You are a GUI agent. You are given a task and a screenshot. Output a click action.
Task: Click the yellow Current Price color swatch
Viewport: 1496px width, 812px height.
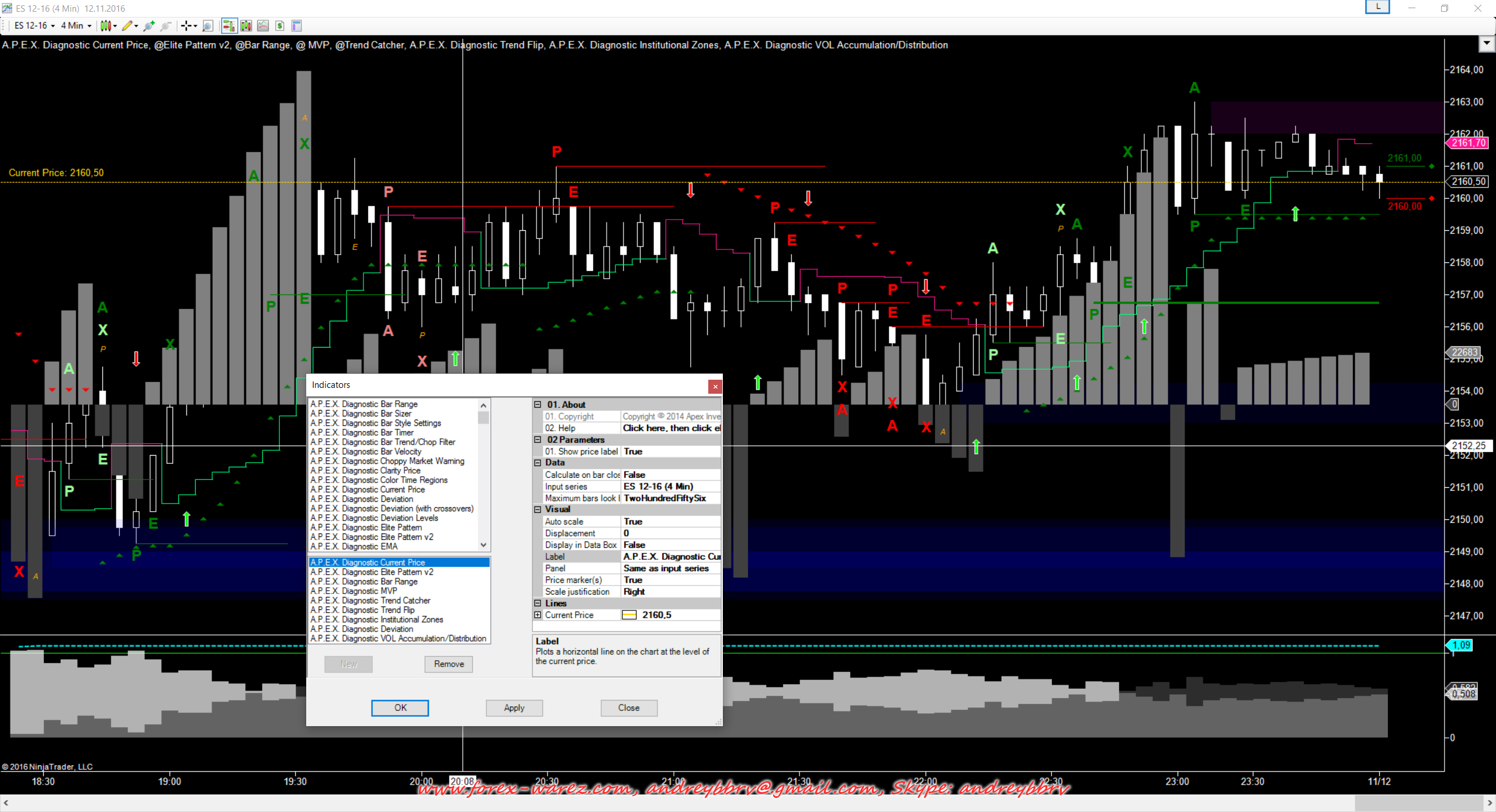[629, 615]
